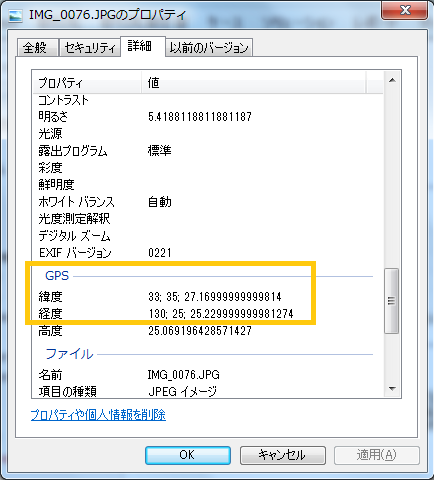Open プロパティや個人情報を削除 link
Viewport: 434px width, 480px height.
(x=98, y=415)
